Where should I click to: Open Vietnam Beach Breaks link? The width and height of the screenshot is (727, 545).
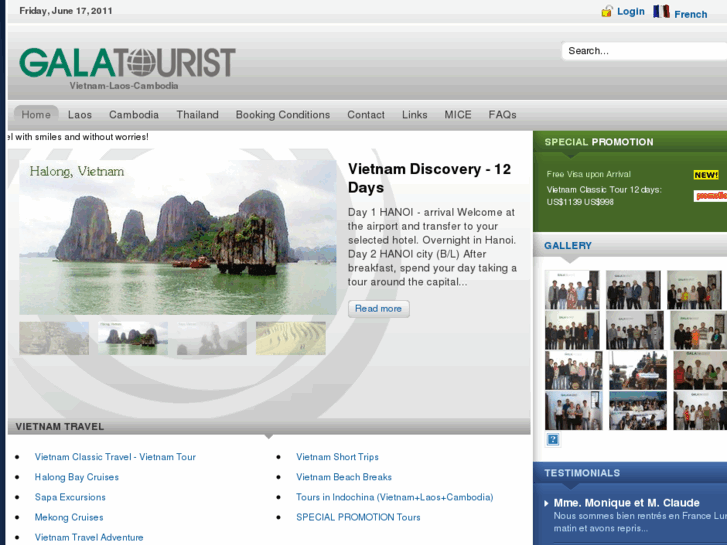tap(344, 477)
